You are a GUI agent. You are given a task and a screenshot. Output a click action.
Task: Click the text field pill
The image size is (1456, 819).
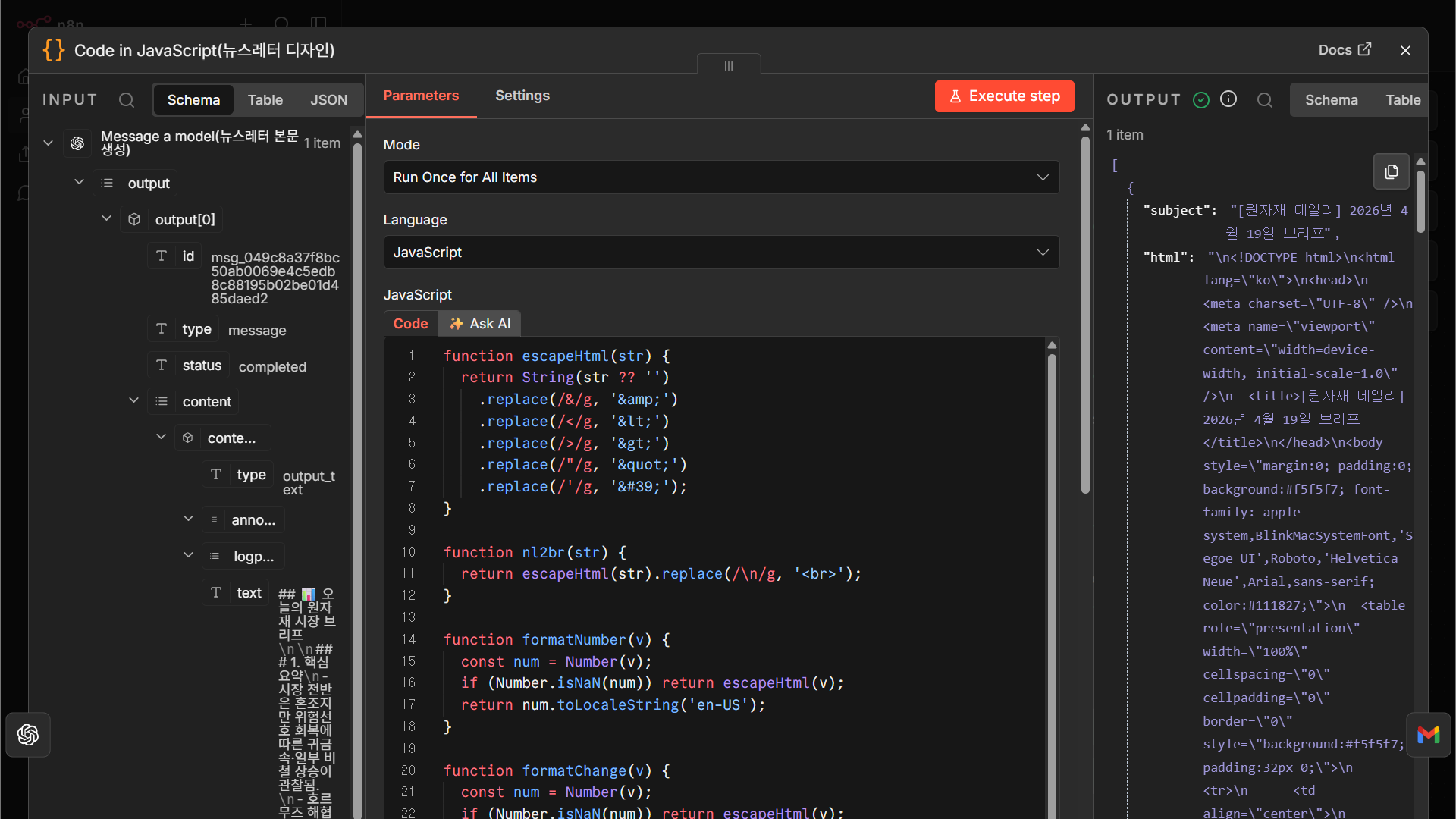click(x=235, y=593)
